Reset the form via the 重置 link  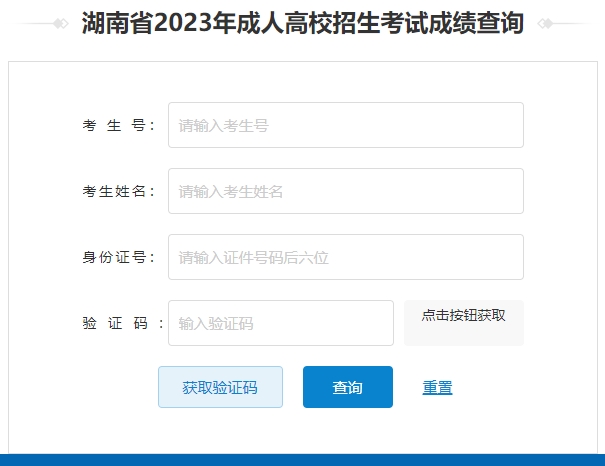coord(437,388)
